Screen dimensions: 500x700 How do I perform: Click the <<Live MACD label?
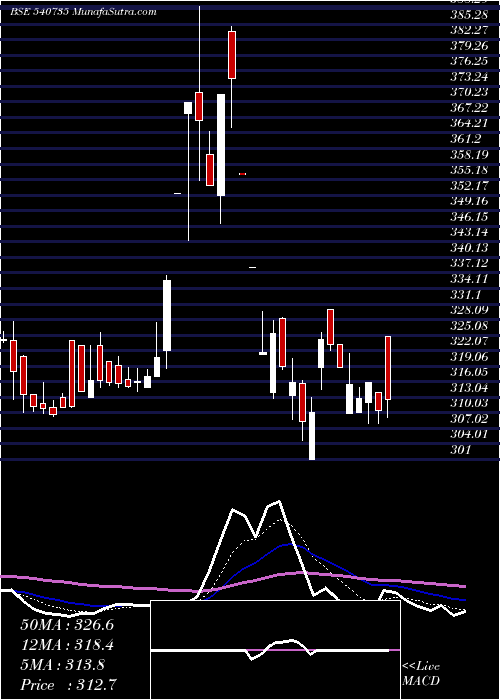coord(421,674)
